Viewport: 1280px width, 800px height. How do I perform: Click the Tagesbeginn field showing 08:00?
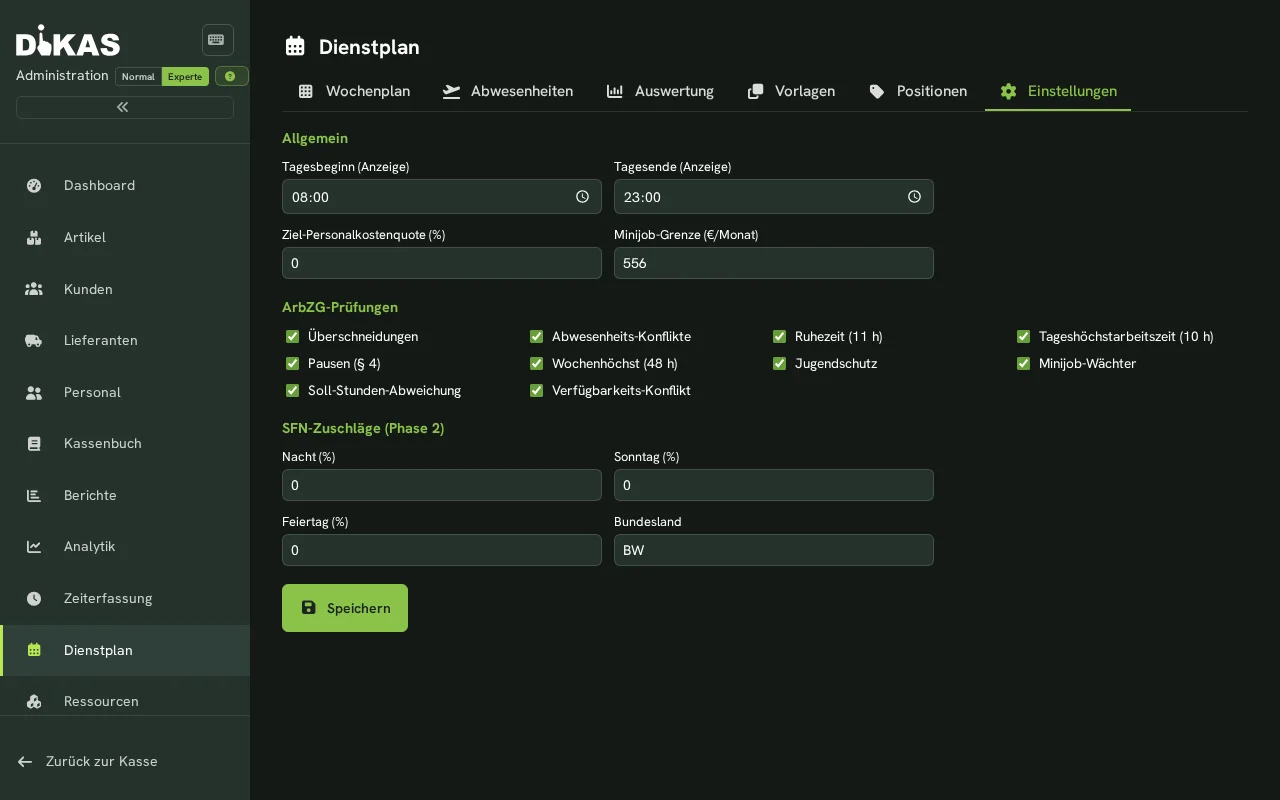click(x=442, y=196)
